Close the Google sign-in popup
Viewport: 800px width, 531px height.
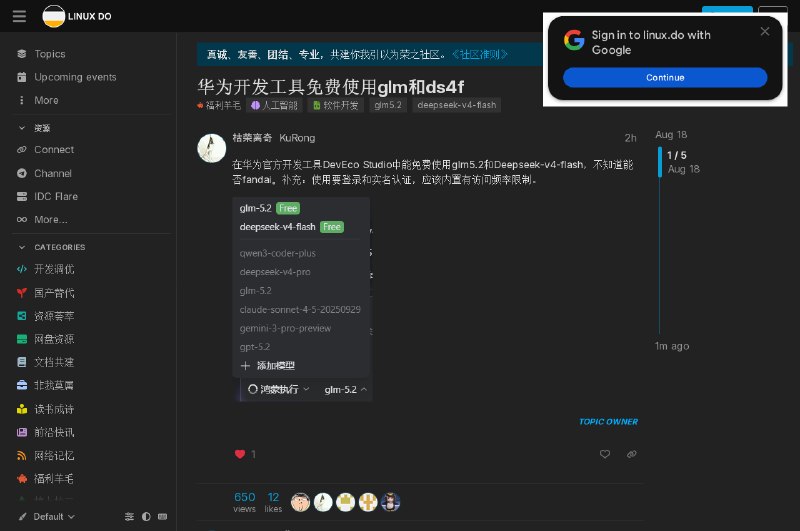[765, 32]
